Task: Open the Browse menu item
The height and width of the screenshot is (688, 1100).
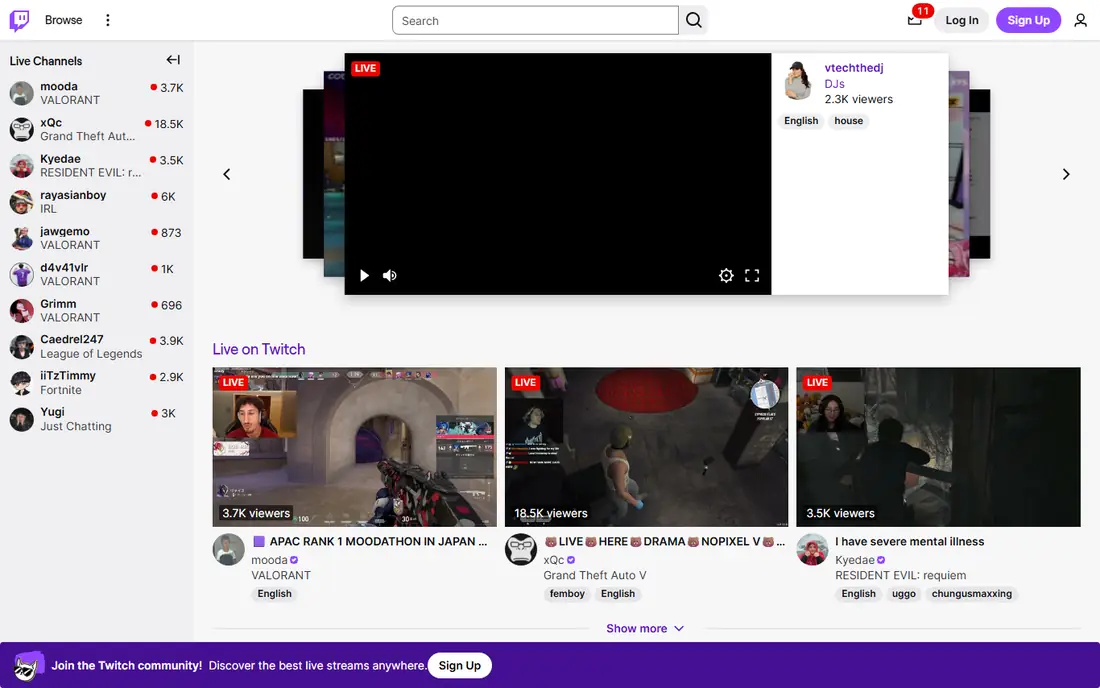Action: 63,20
